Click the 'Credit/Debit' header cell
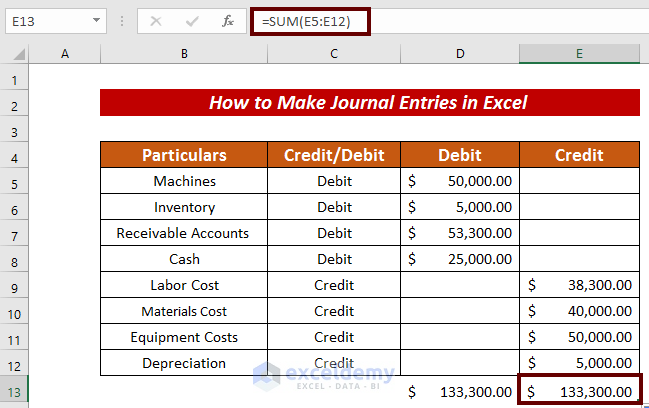The height and width of the screenshot is (408, 649). pyautogui.click(x=334, y=155)
